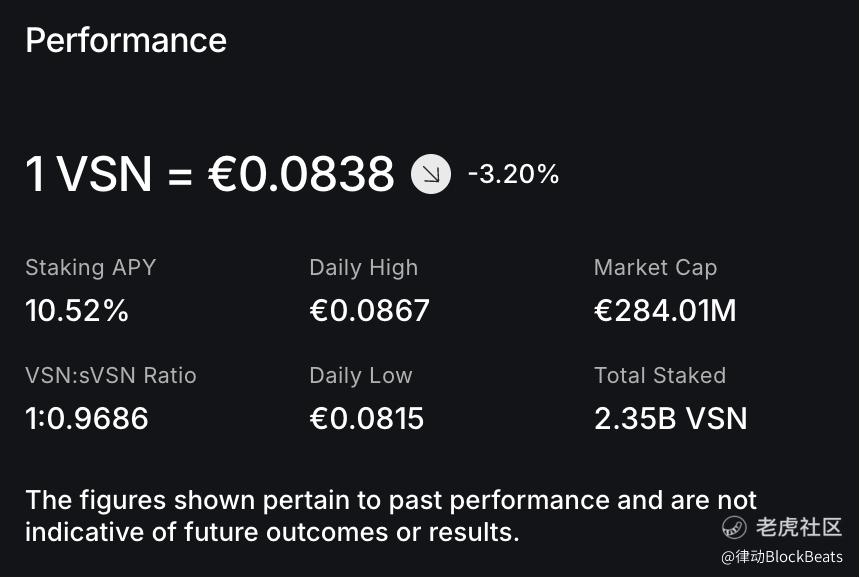Click the Performance heading
The height and width of the screenshot is (578, 860).
pyautogui.click(x=126, y=40)
